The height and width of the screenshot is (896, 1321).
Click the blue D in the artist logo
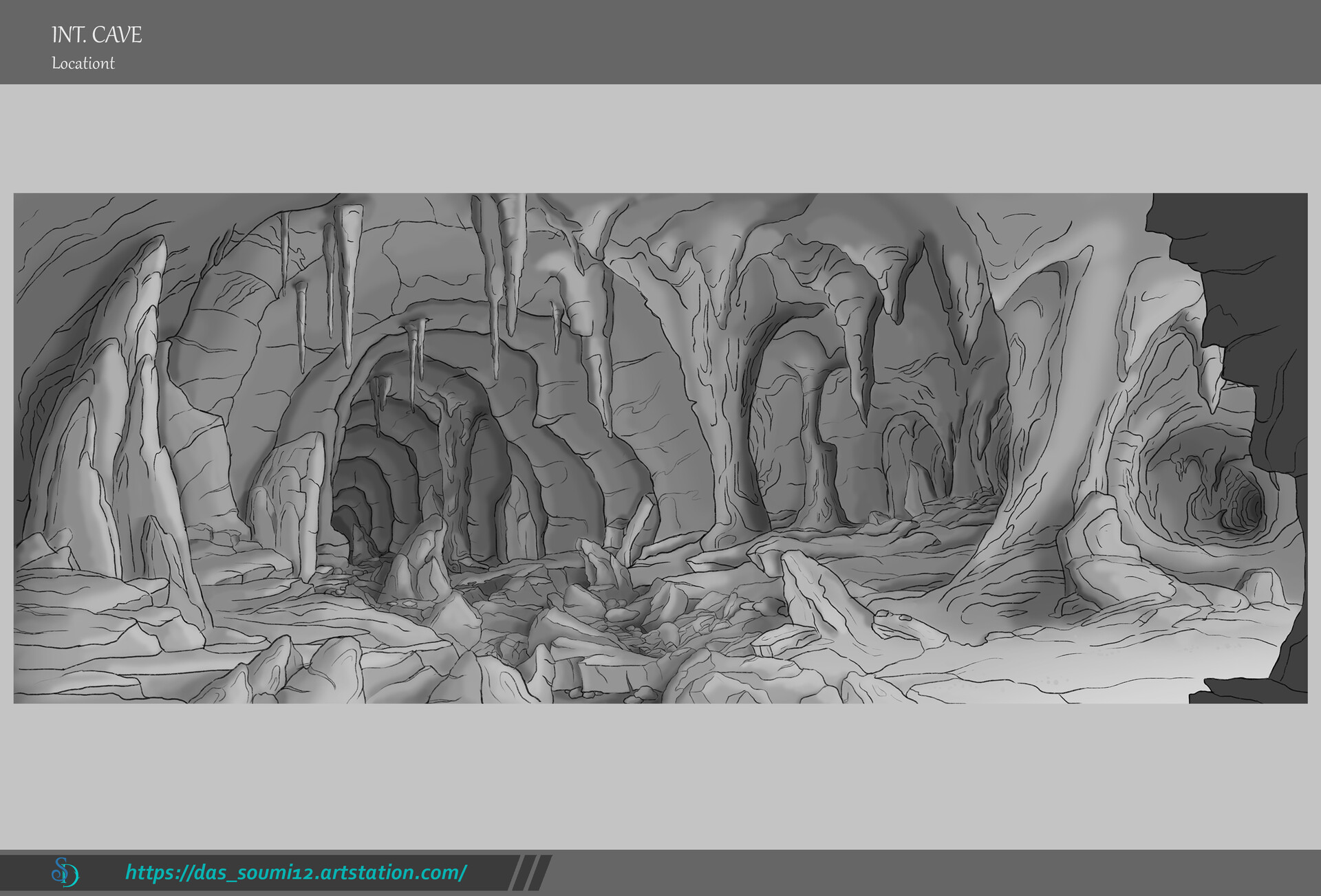click(72, 873)
